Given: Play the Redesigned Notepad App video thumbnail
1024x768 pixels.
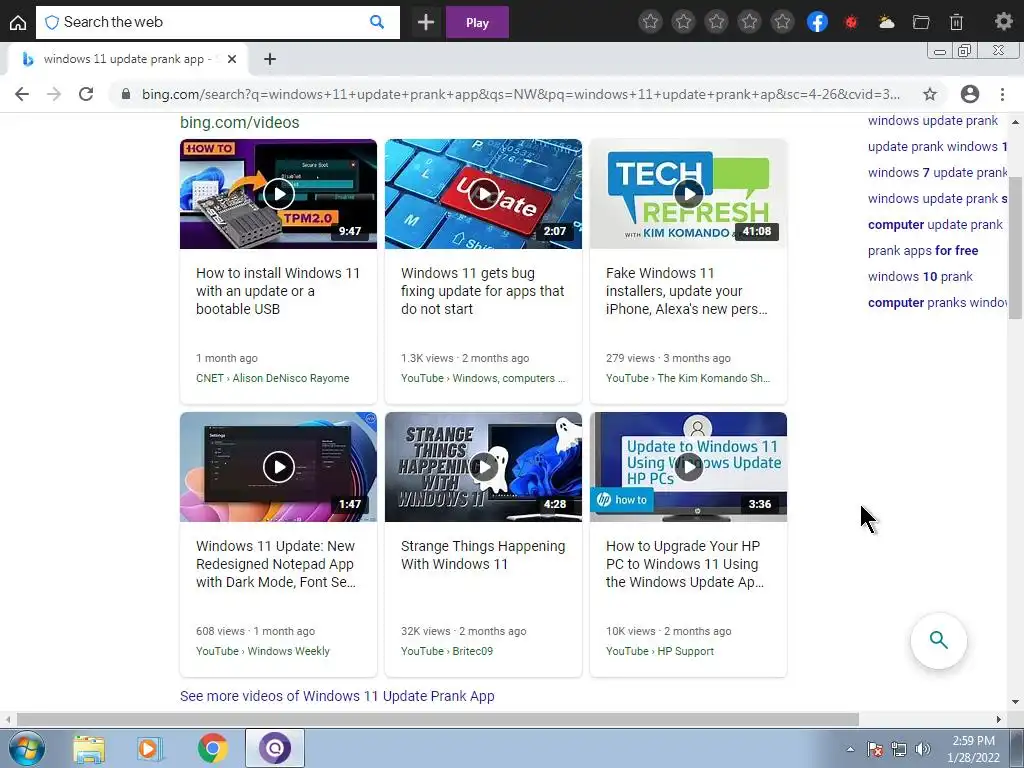Looking at the screenshot, I should (278, 467).
